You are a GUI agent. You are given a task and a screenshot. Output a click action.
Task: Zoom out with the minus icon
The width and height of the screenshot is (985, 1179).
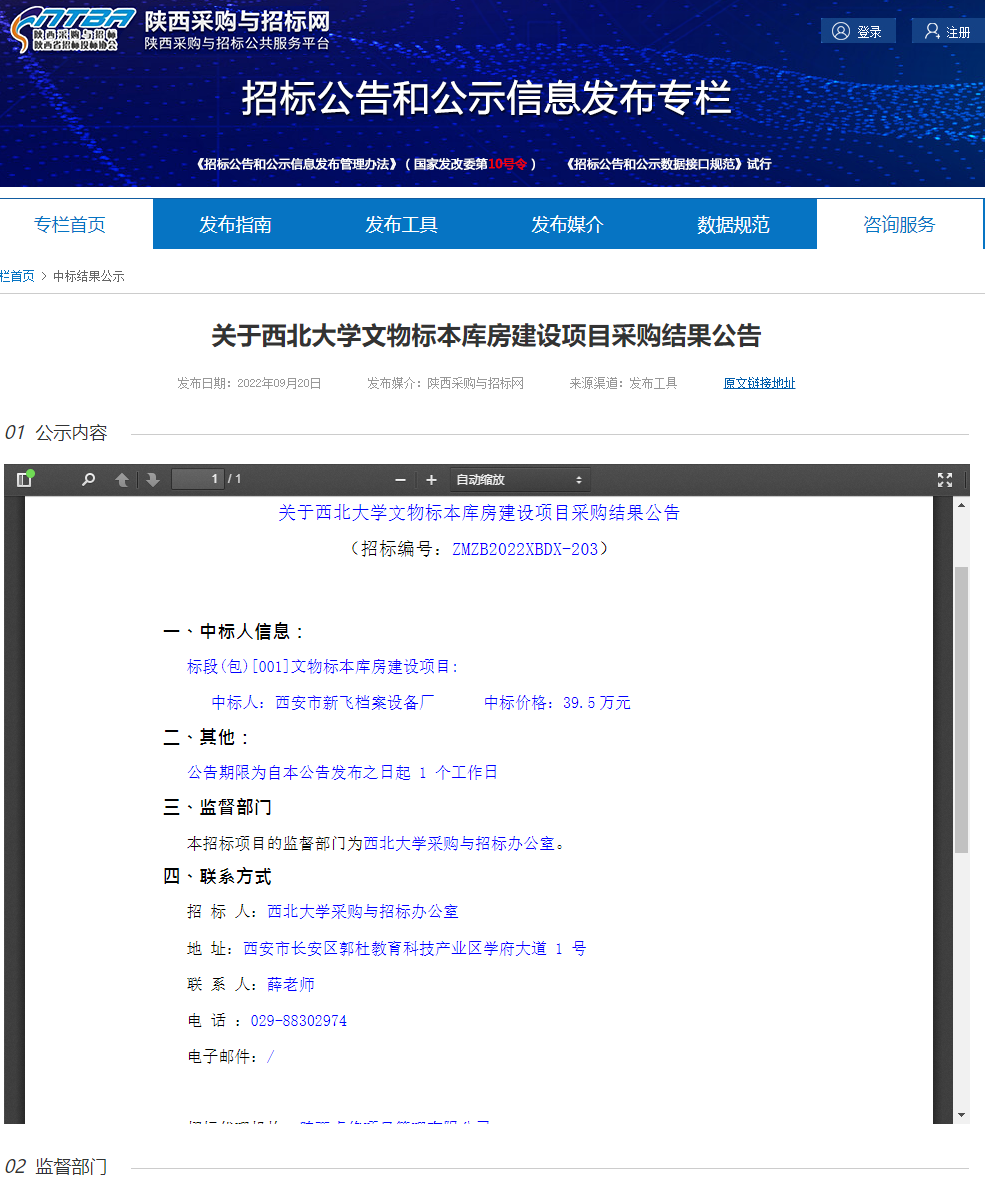tap(400, 480)
